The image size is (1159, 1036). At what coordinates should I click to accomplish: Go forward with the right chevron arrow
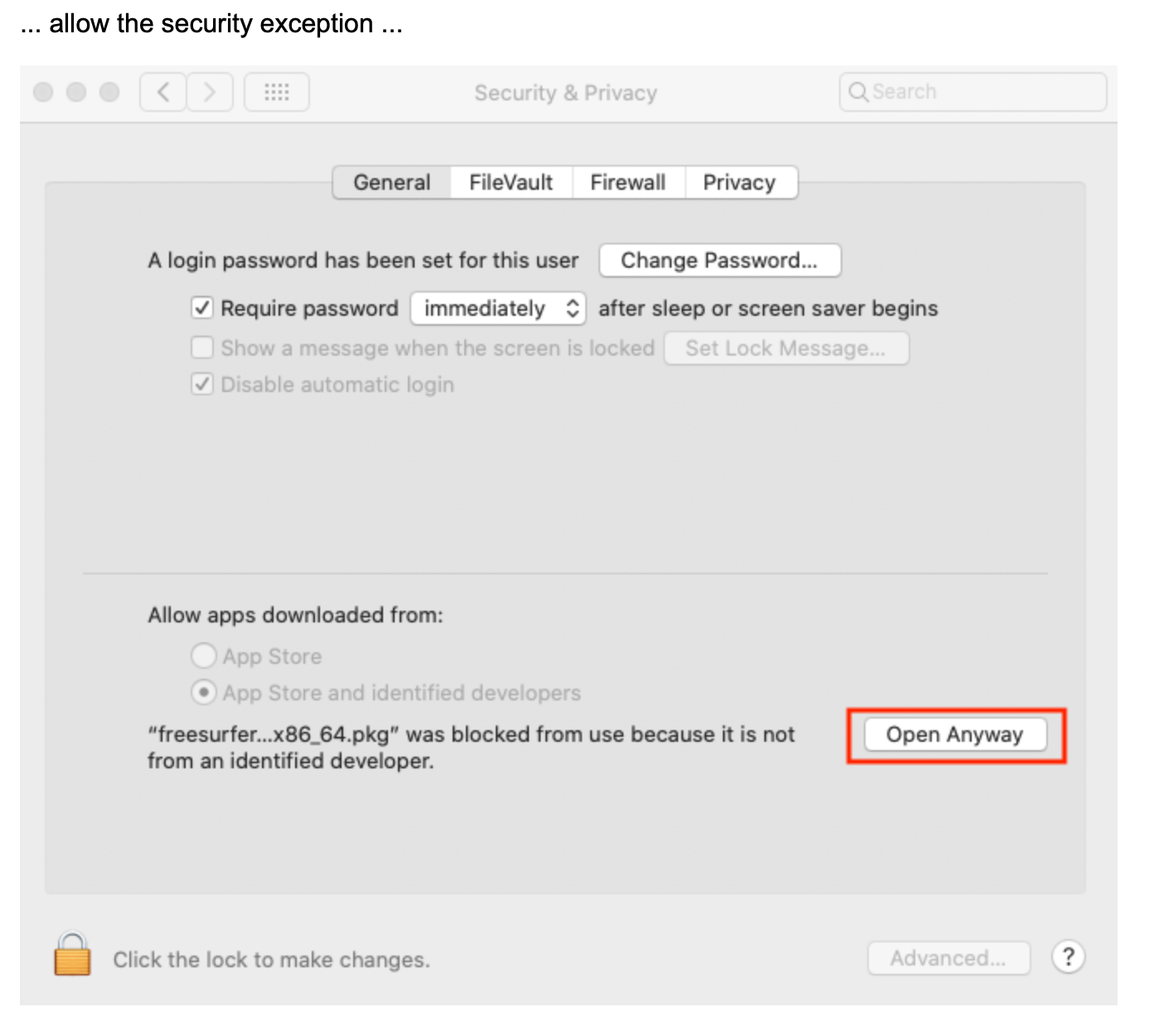point(210,92)
